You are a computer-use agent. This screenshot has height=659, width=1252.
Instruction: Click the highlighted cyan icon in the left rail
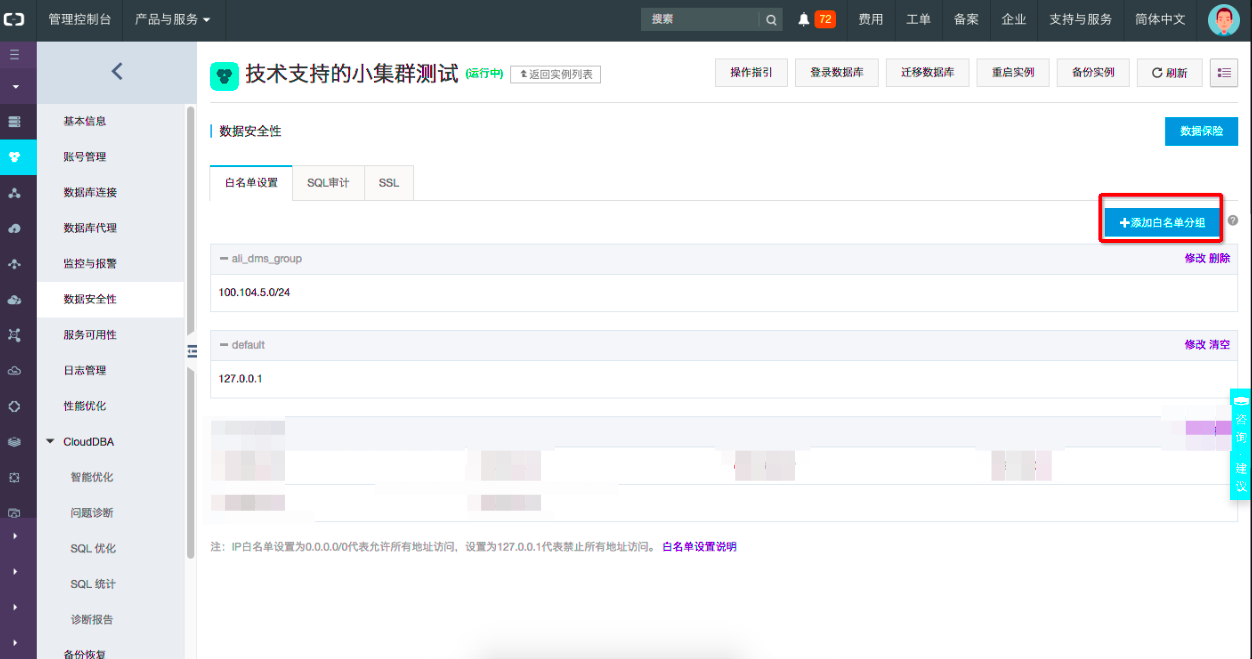click(14, 157)
